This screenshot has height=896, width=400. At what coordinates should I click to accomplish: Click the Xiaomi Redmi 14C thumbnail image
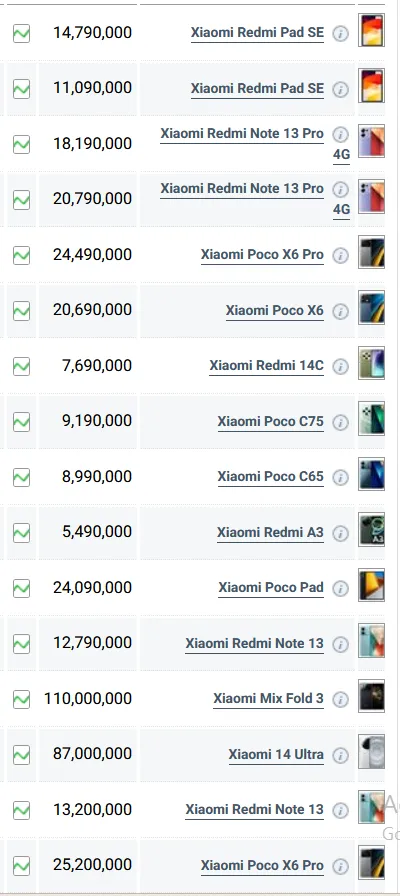click(371, 363)
